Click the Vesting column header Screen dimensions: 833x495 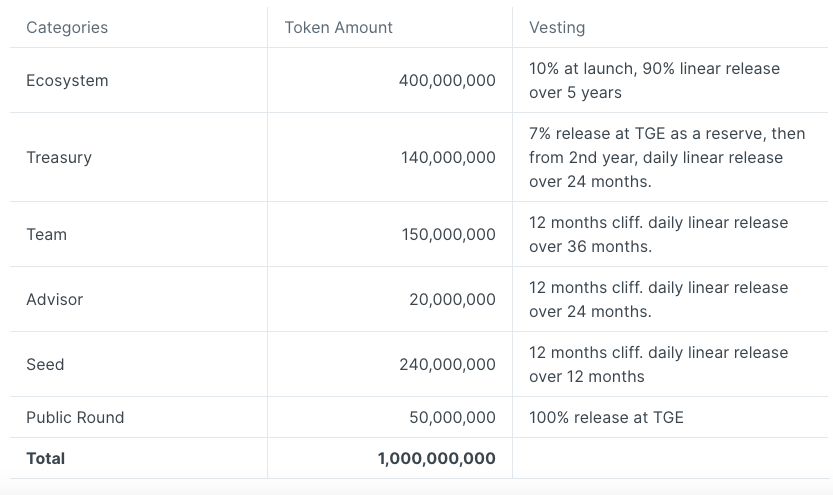point(557,28)
